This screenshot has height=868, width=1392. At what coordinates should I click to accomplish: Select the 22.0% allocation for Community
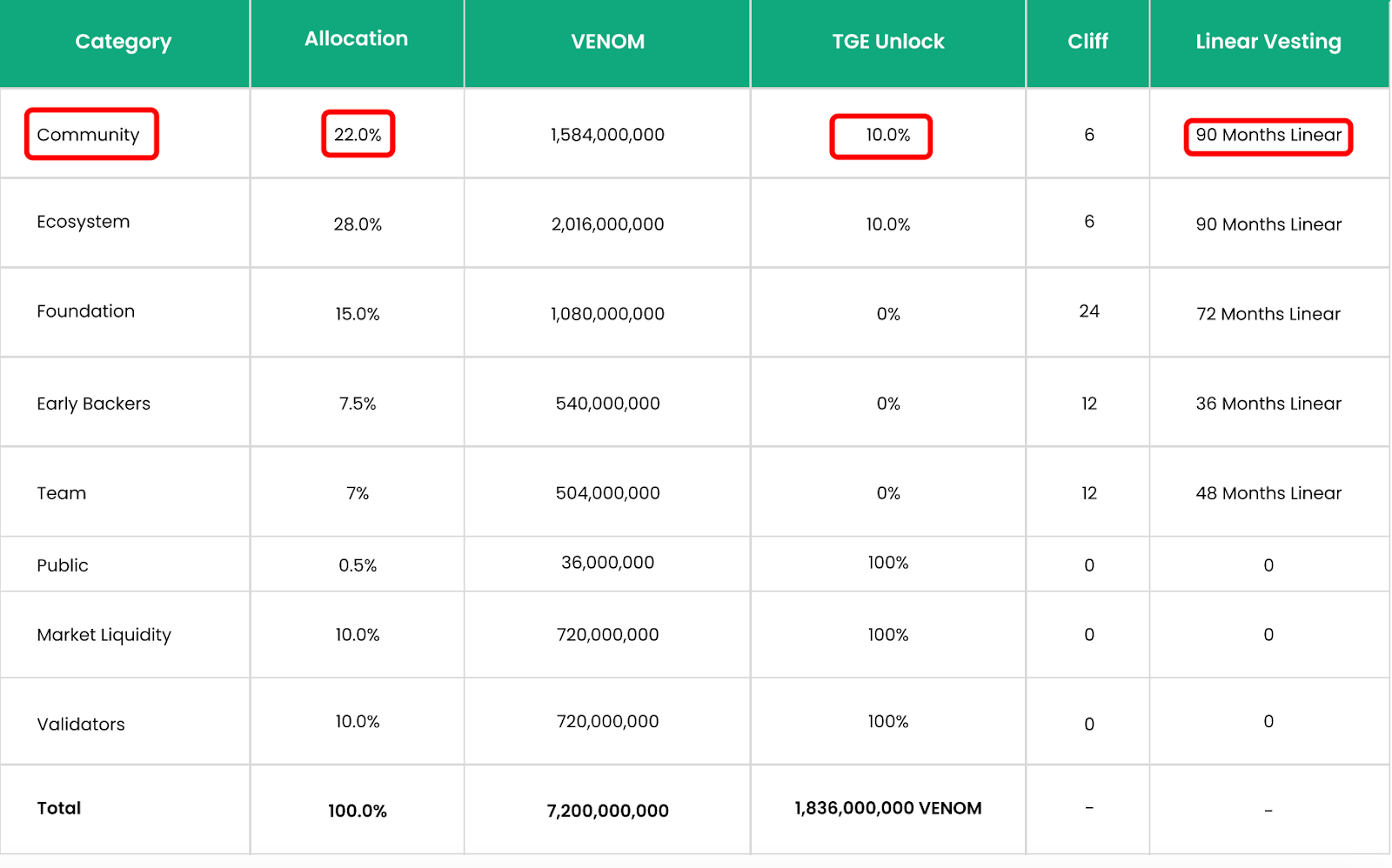(358, 135)
